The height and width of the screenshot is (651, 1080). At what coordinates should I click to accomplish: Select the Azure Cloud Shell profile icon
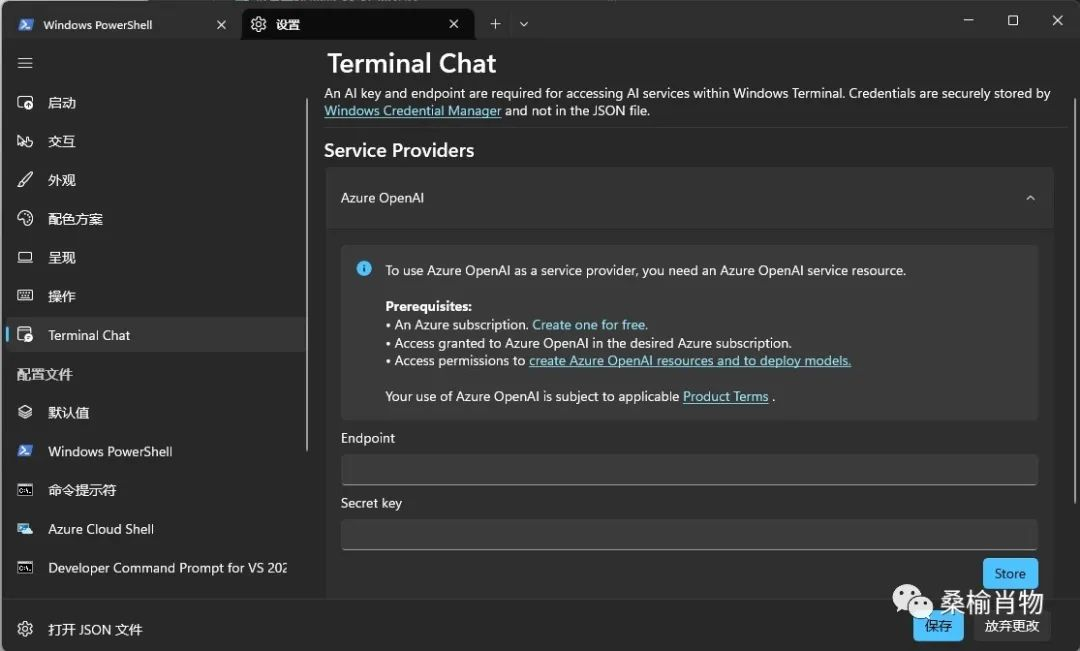pyautogui.click(x=26, y=529)
